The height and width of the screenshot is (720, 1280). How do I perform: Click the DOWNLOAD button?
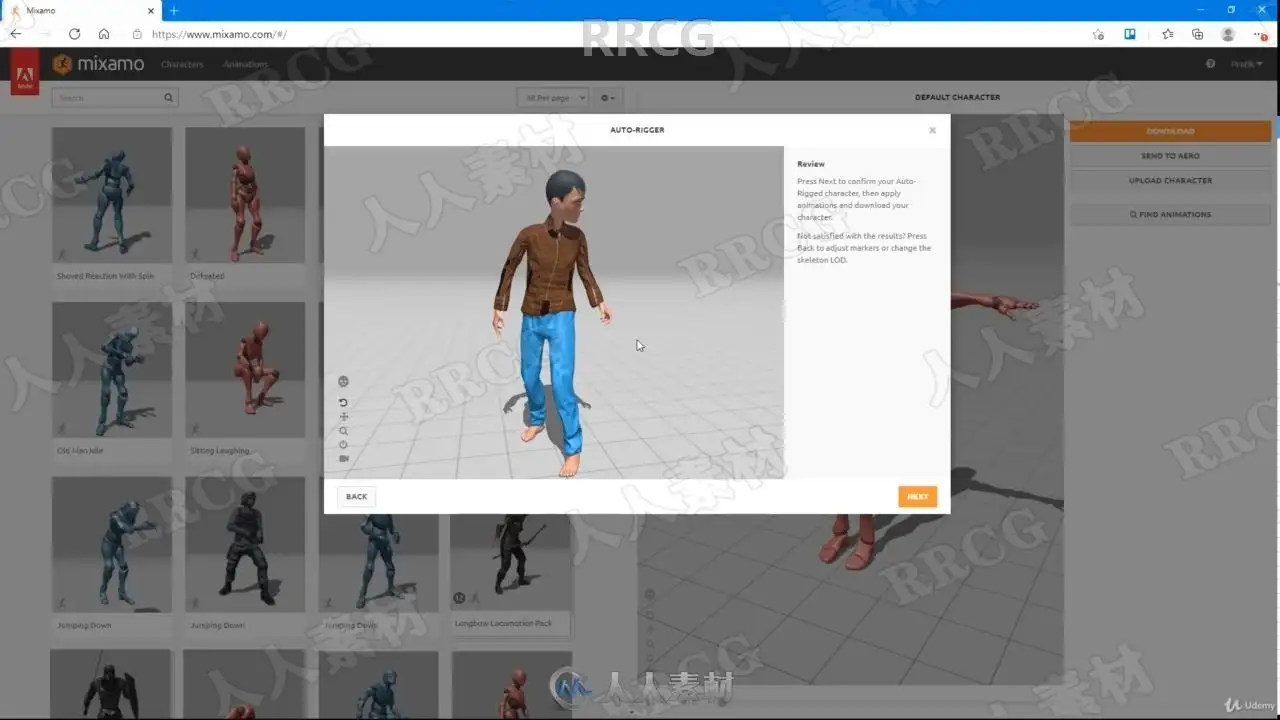coord(1170,131)
